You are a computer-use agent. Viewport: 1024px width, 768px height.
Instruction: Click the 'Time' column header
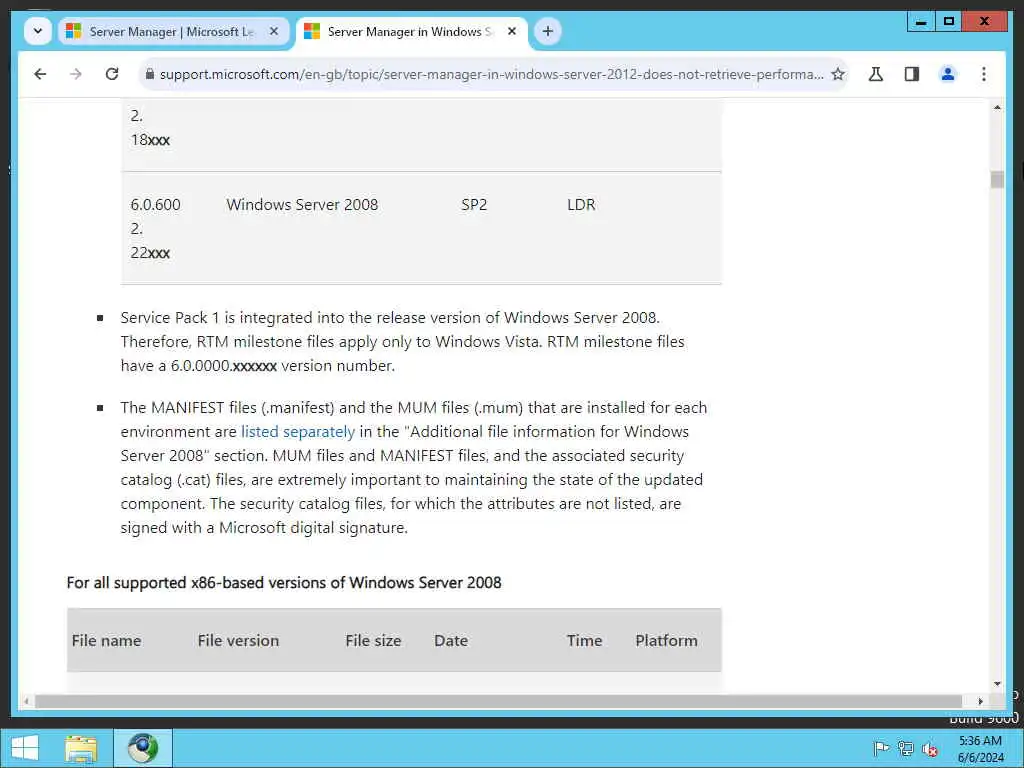[x=584, y=641]
